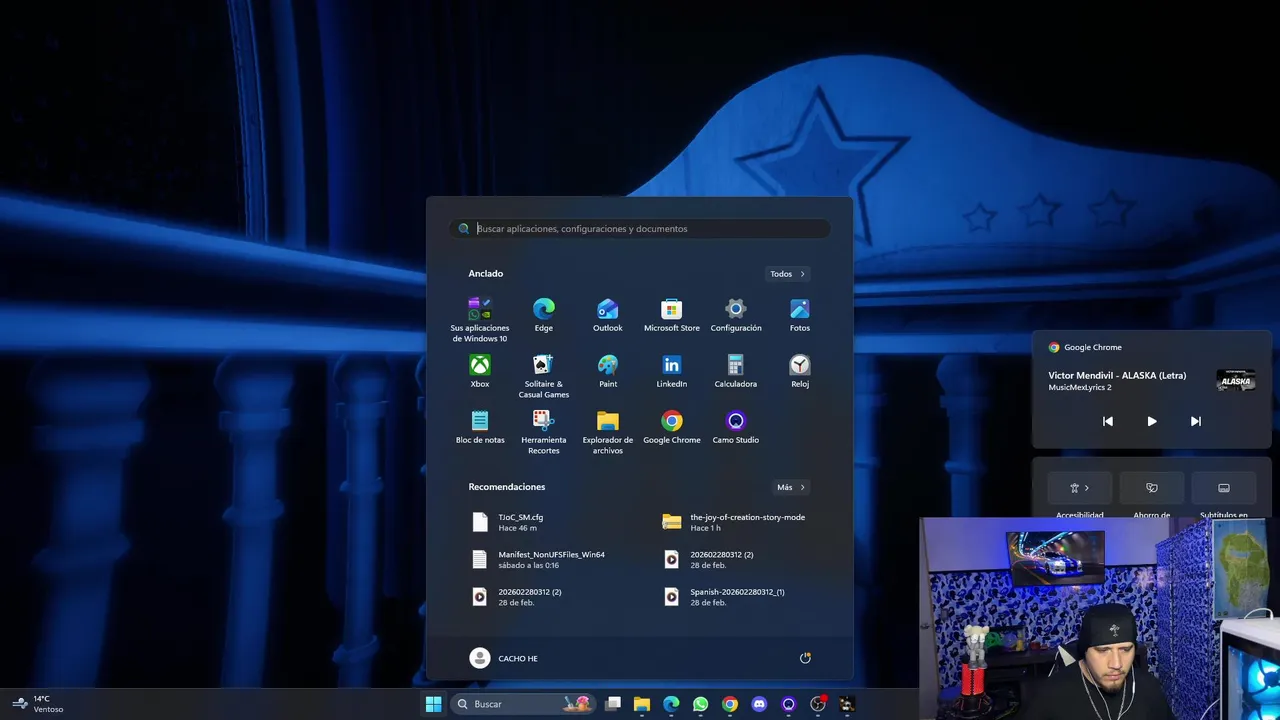Open the pinned Outlook app
The width and height of the screenshot is (1280, 720).
[x=608, y=315]
